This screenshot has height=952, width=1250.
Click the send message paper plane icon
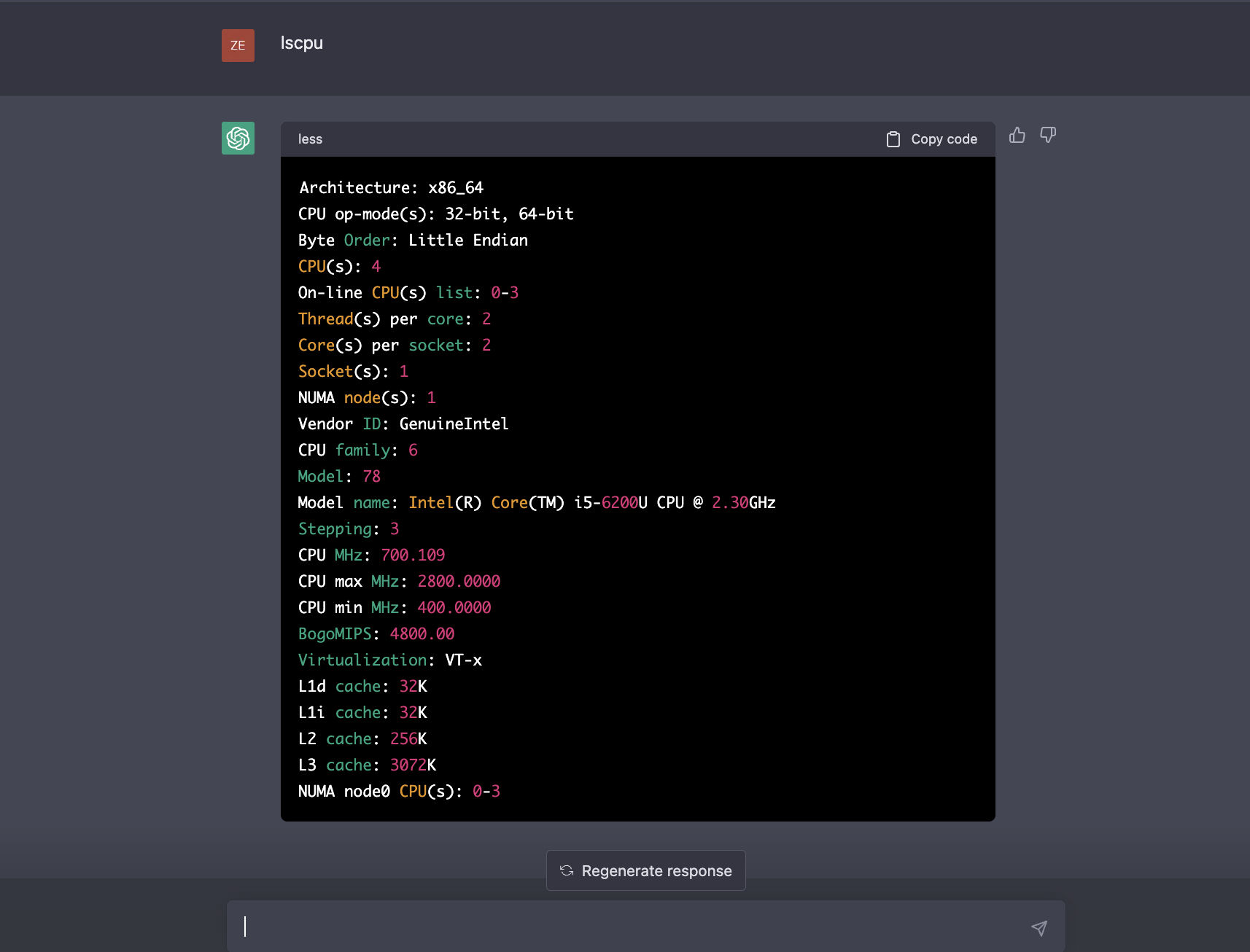(x=1039, y=927)
